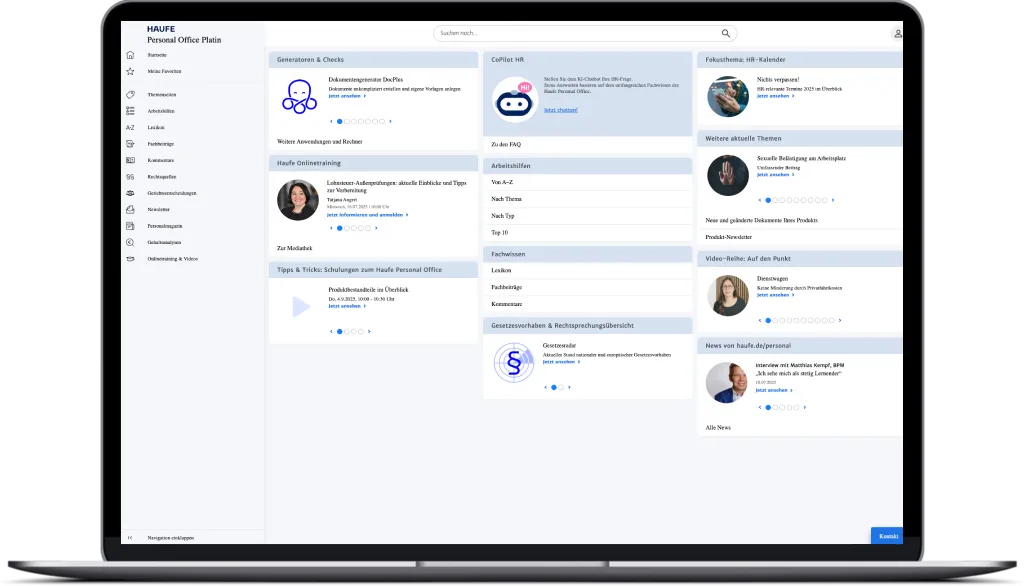Click Jetzt chatten! link
Screen dimensions: 1024x586
click(560, 110)
